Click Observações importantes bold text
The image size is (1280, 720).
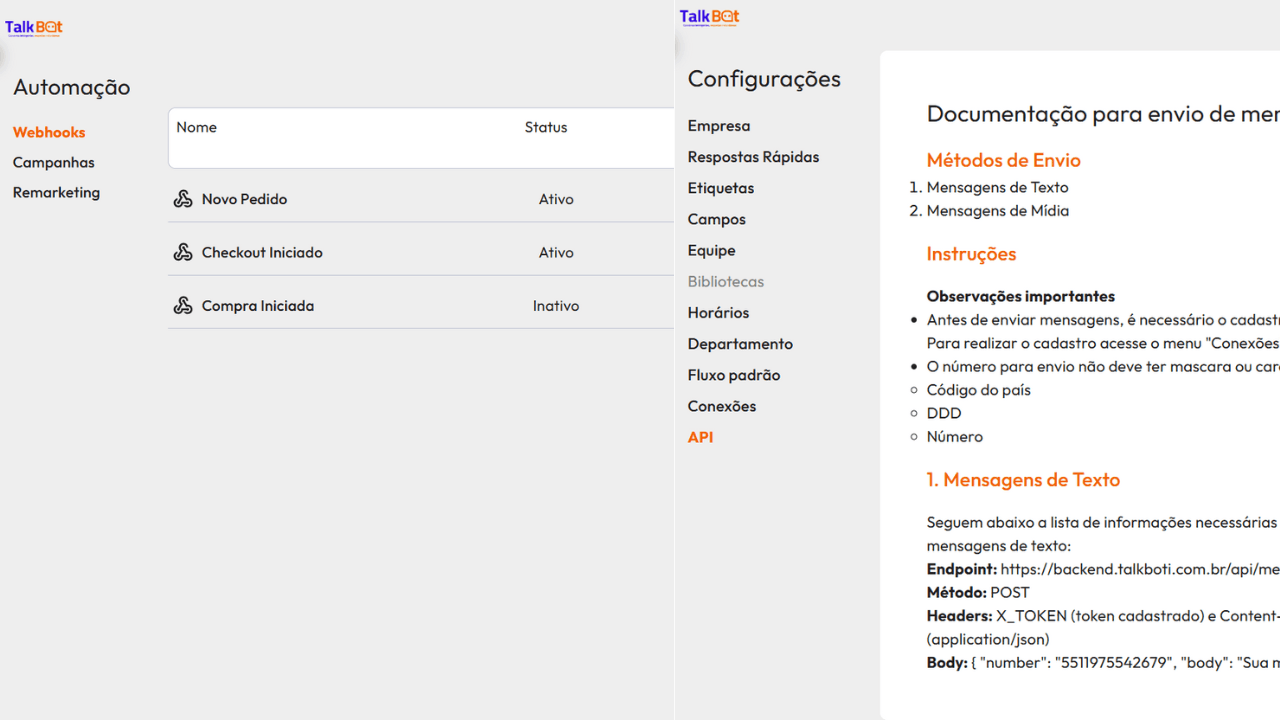tap(1021, 296)
